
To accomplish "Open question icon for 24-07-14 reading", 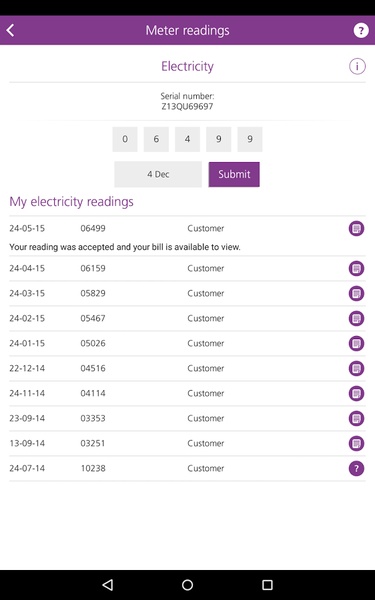I will tap(356, 468).
